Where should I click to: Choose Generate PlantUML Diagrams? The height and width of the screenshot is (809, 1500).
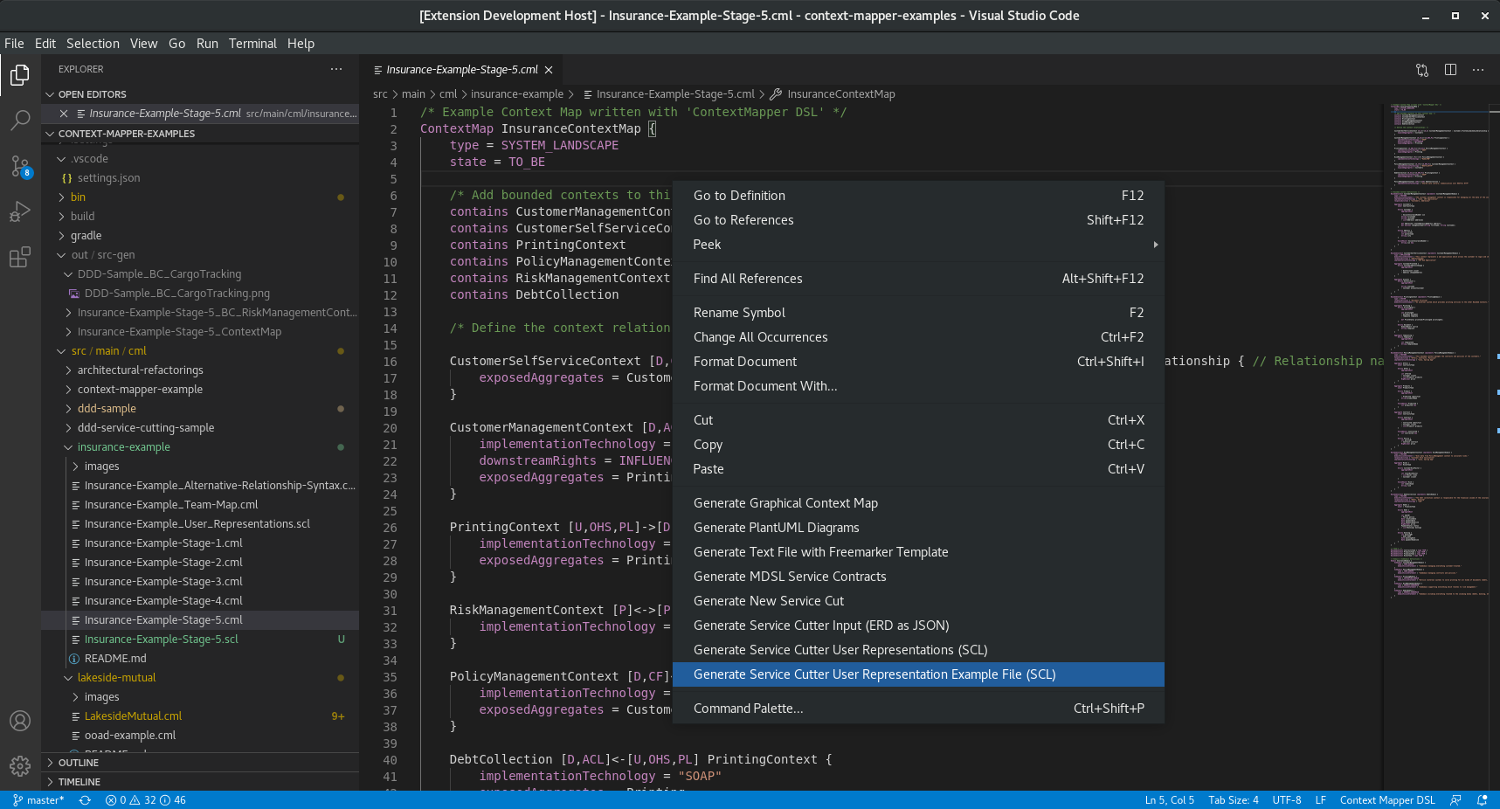coord(918,528)
